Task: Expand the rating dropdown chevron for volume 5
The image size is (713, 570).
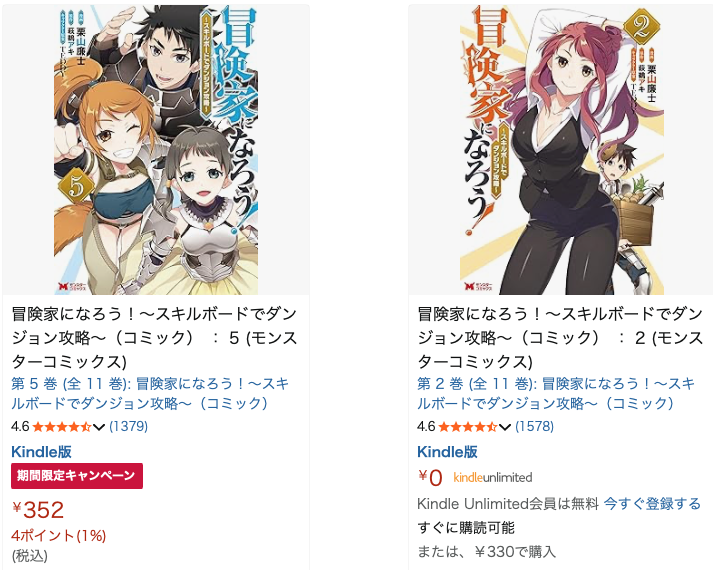Action: (99, 427)
